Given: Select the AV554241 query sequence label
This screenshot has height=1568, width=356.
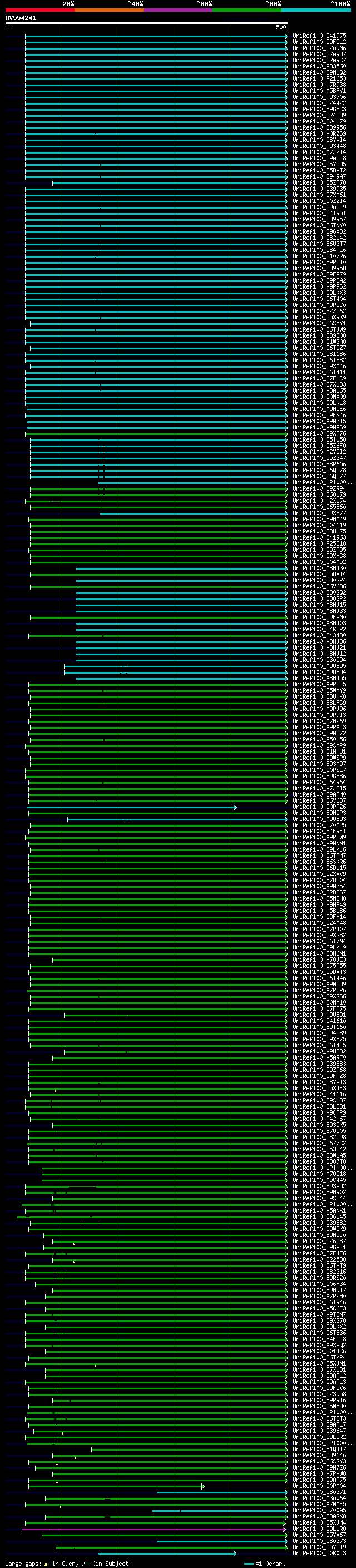Looking at the screenshot, I should coord(21,18).
